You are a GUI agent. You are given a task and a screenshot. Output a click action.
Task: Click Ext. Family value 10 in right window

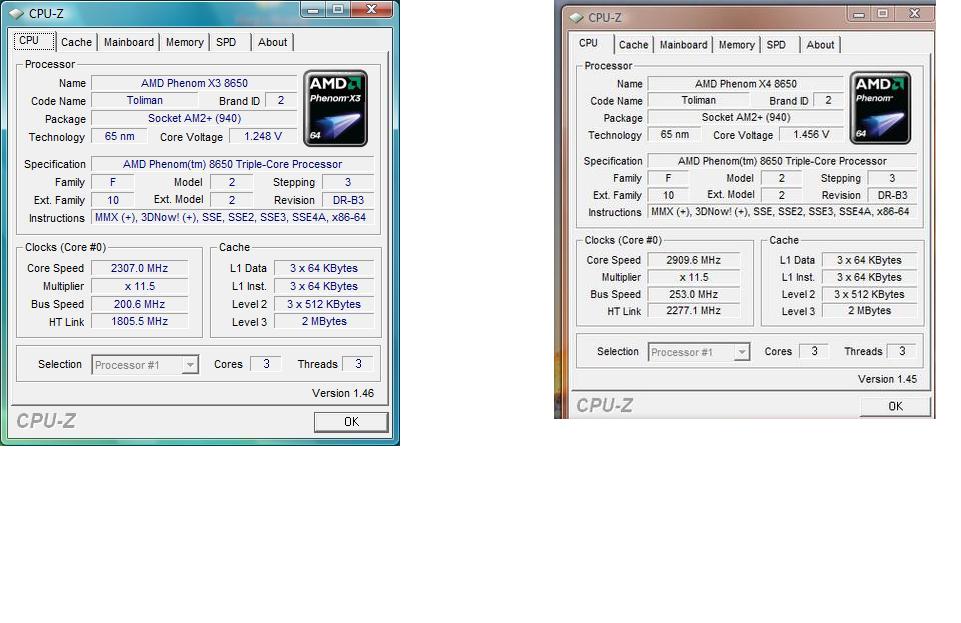[668, 195]
